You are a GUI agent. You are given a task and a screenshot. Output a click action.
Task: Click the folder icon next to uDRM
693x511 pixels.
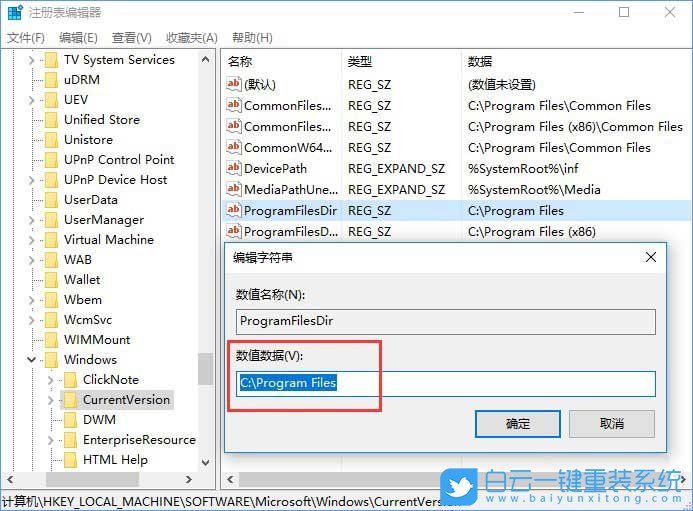tap(52, 80)
